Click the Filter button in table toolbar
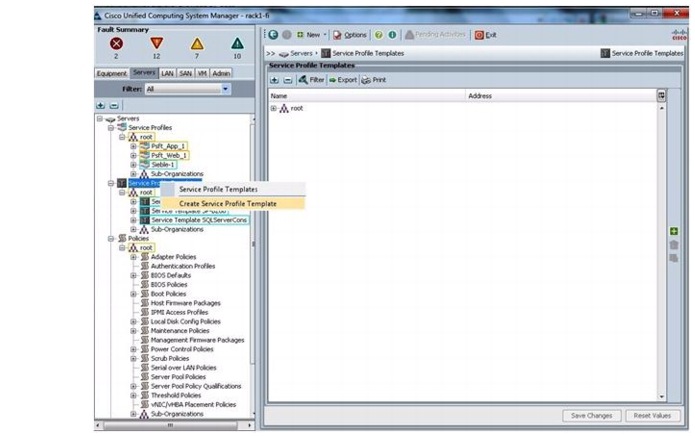Image resolution: width=695 pixels, height=436 pixels. (x=311, y=80)
